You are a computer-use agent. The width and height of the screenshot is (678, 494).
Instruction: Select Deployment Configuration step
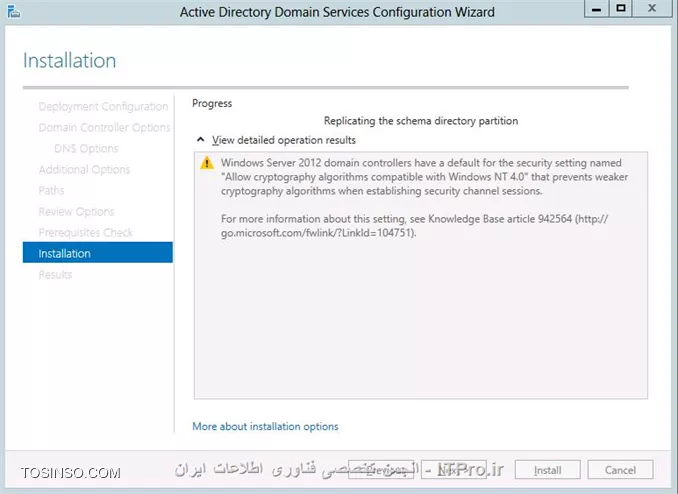(x=103, y=106)
